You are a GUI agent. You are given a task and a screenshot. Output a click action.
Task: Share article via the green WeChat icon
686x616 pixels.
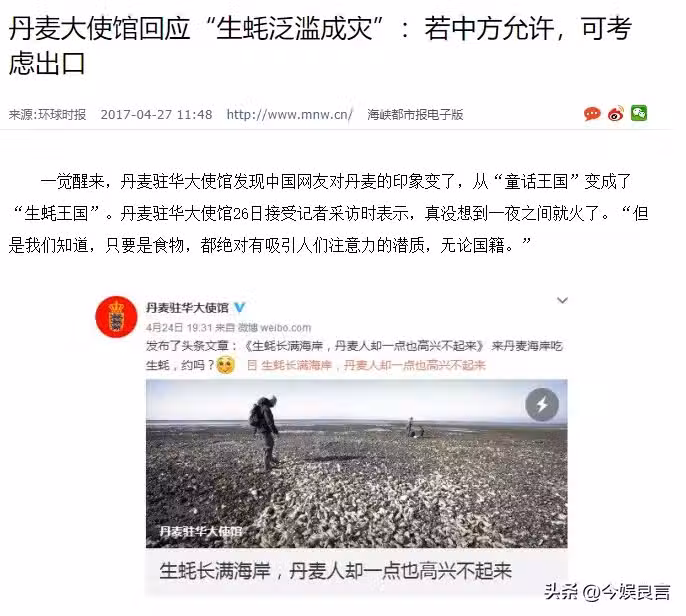pos(639,113)
